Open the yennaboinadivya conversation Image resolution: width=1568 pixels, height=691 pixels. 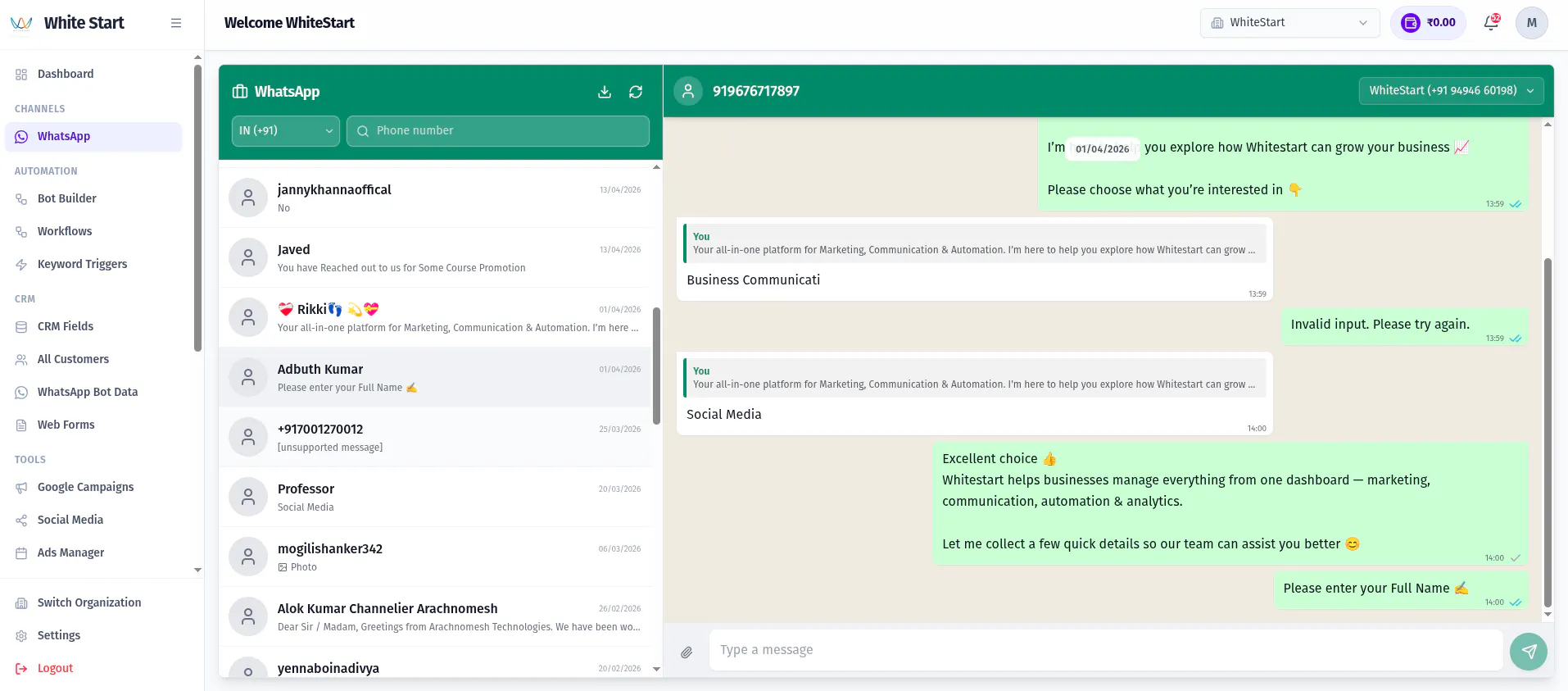point(435,662)
